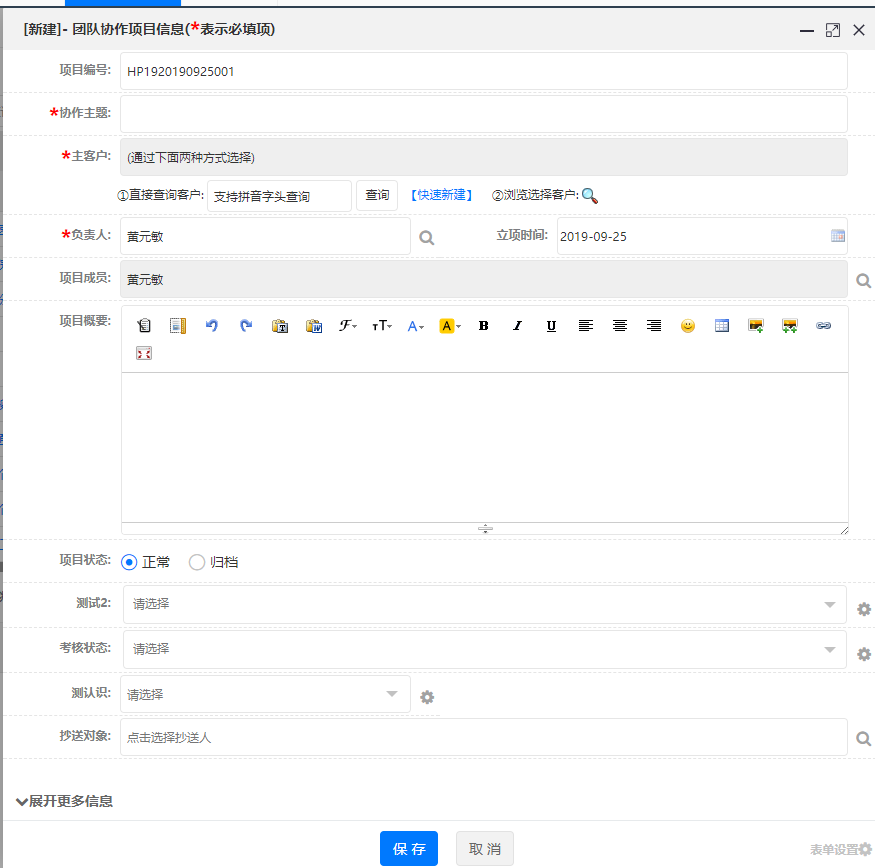Open settings gear for 测试2
Viewport: 875px width, 868px height.
click(x=864, y=609)
